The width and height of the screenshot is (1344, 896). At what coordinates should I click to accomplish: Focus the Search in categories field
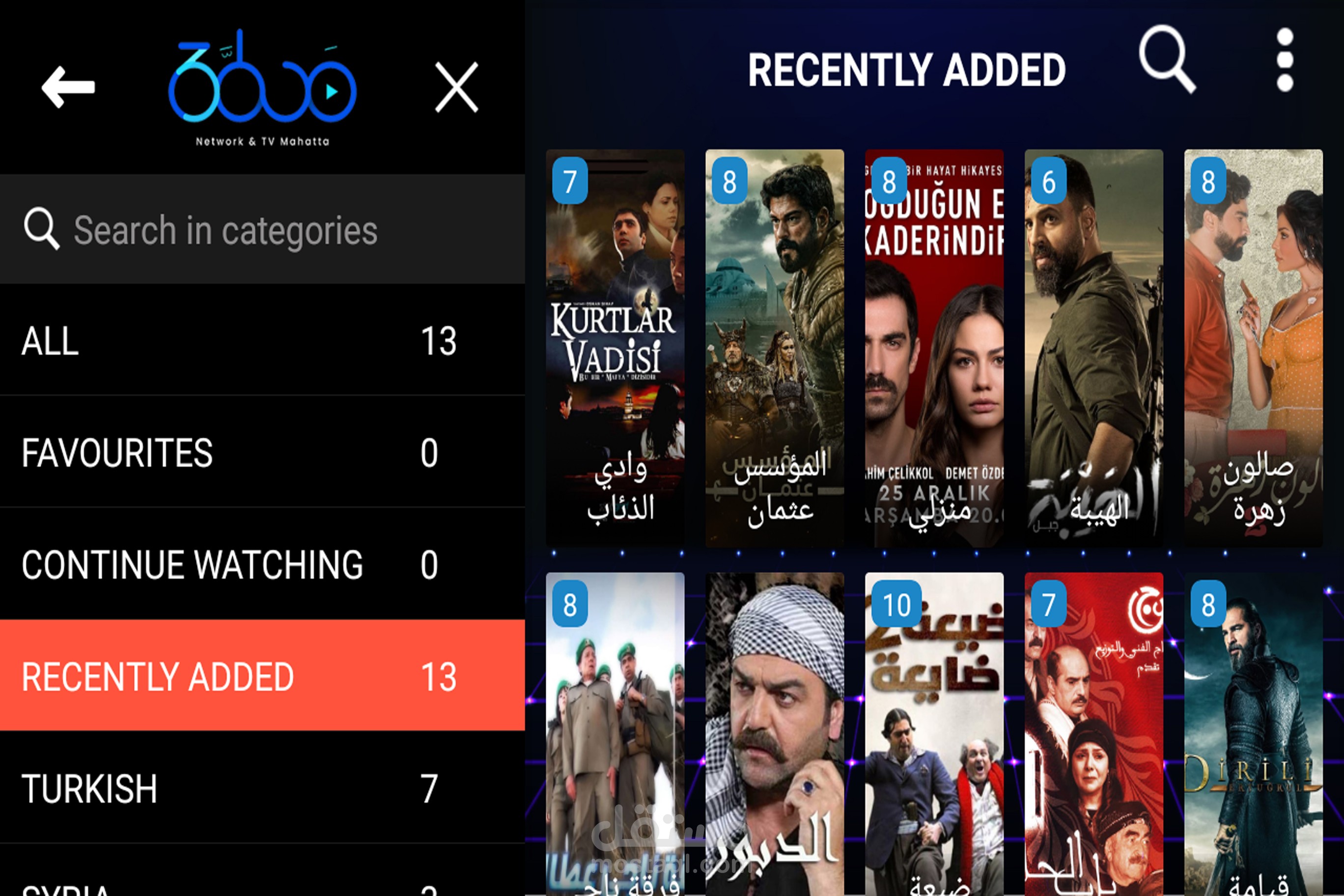262,229
